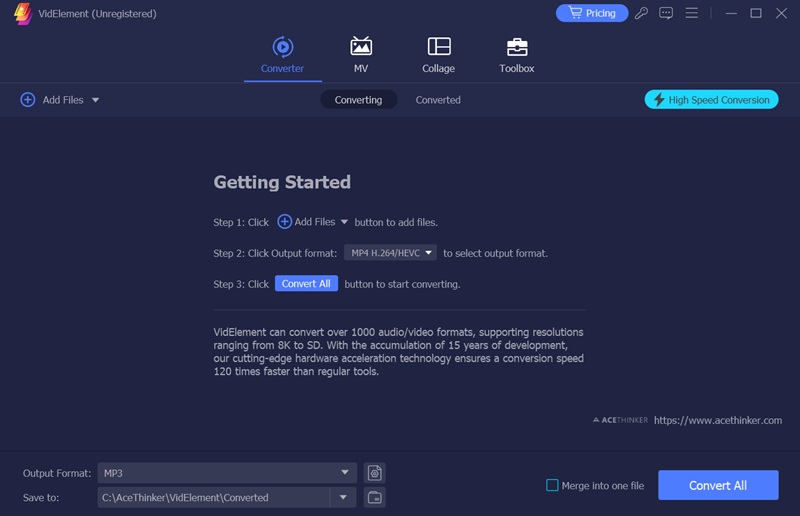The height and width of the screenshot is (516, 800).
Task: Click the Save to path field
Action: (214, 498)
